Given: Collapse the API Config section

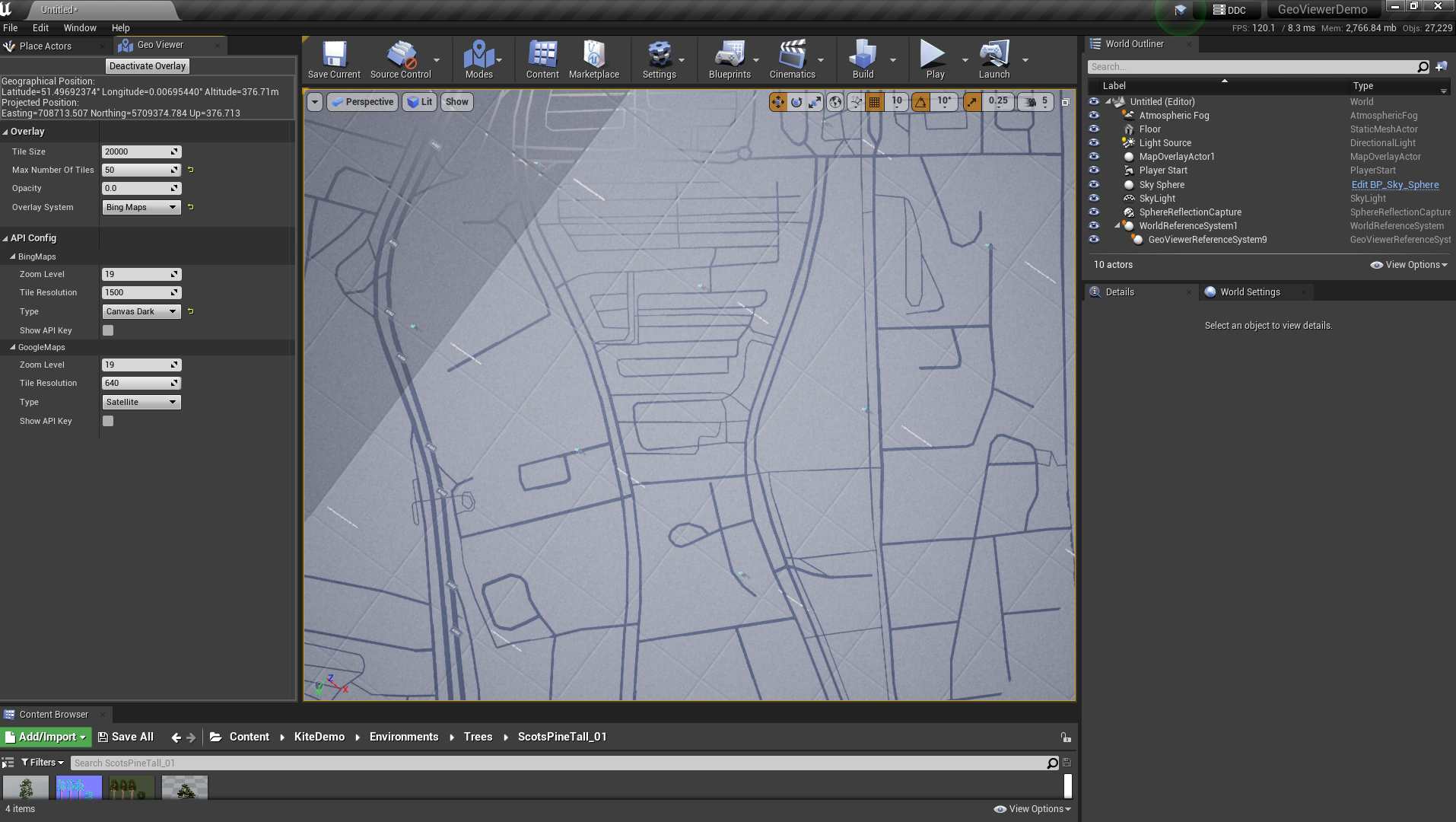Looking at the screenshot, I should 5,238.
